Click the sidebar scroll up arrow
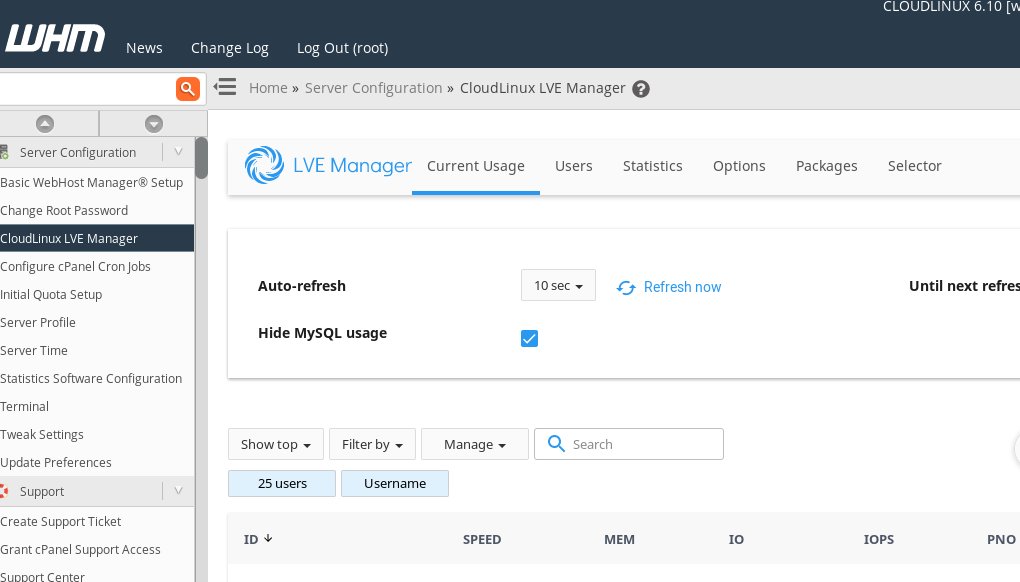1020x582 pixels. (x=45, y=124)
